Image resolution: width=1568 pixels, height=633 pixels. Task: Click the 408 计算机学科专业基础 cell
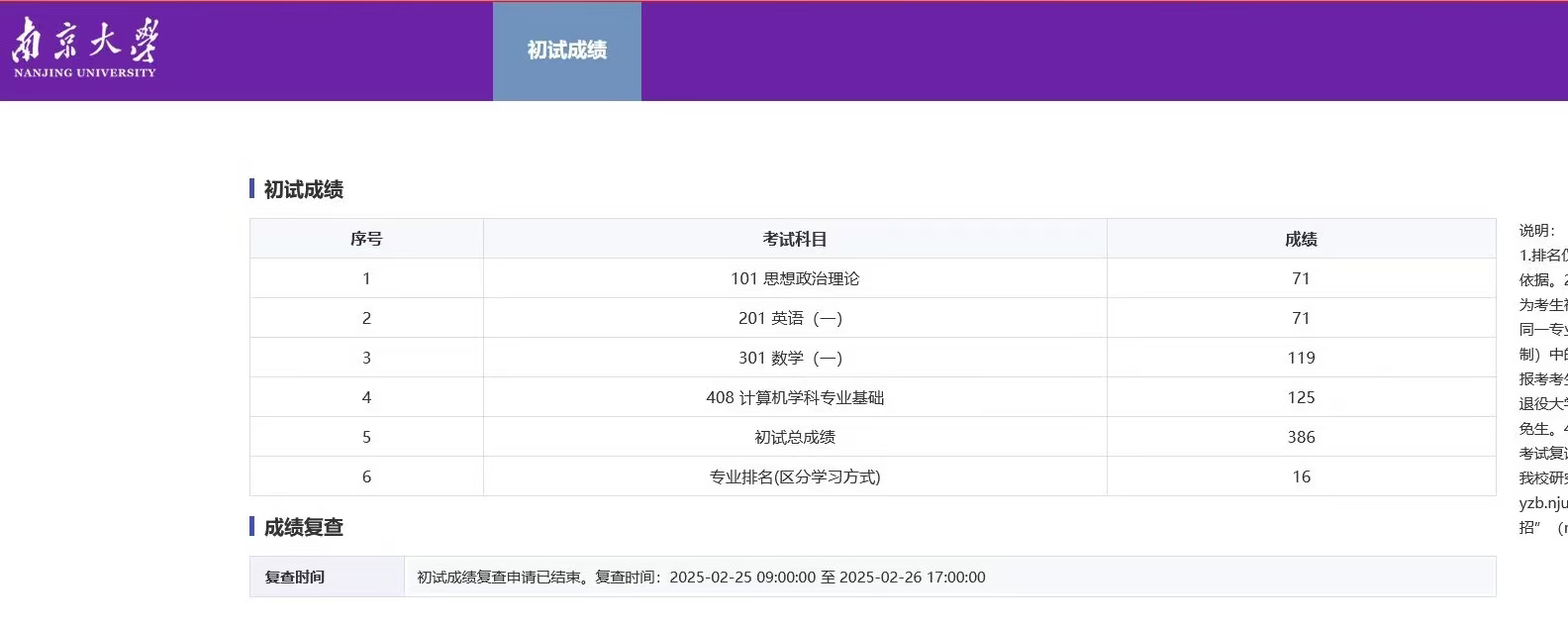click(x=794, y=397)
